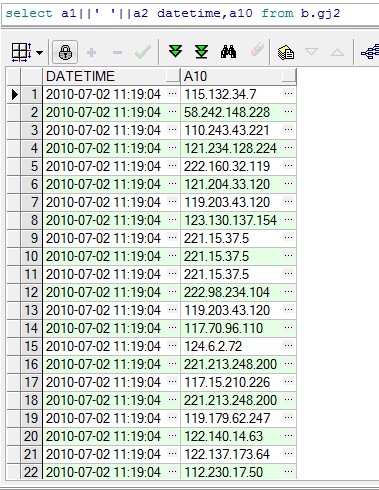Select row number 22 header
The width and height of the screenshot is (379, 490).
click(x=31, y=473)
